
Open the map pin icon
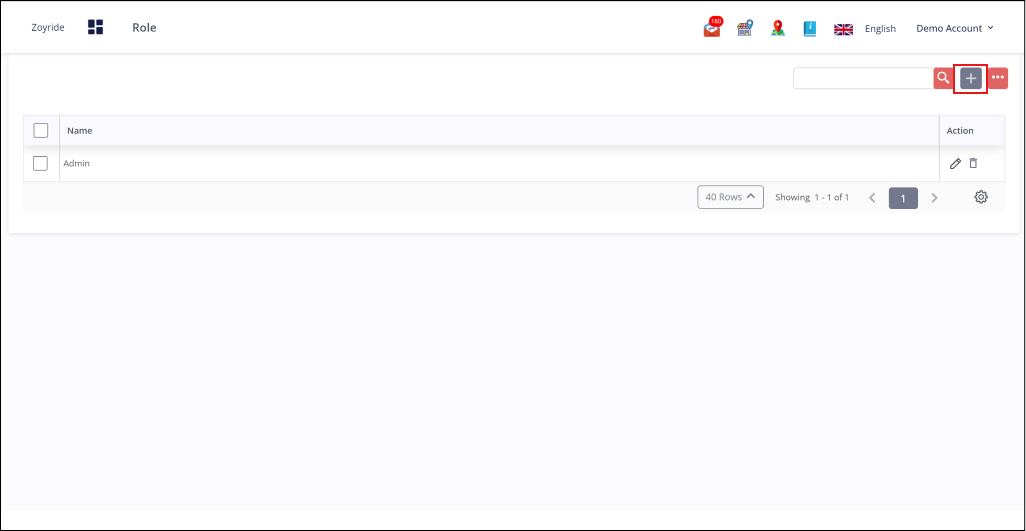(777, 29)
